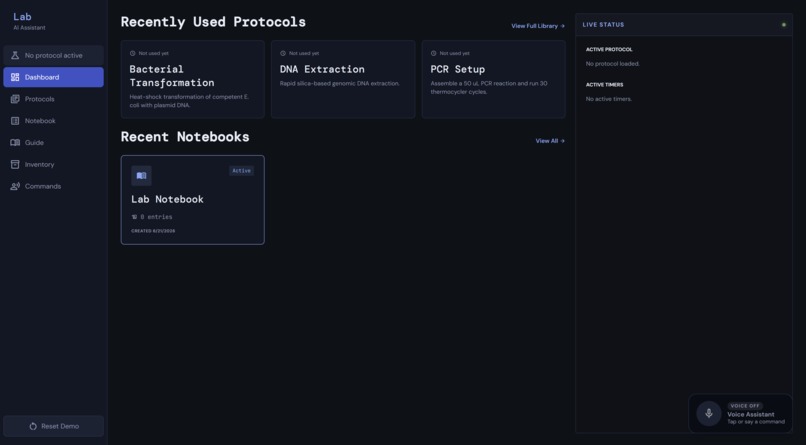Click clock icon on PCR Setup card
806x445 pixels.
[x=433, y=53]
